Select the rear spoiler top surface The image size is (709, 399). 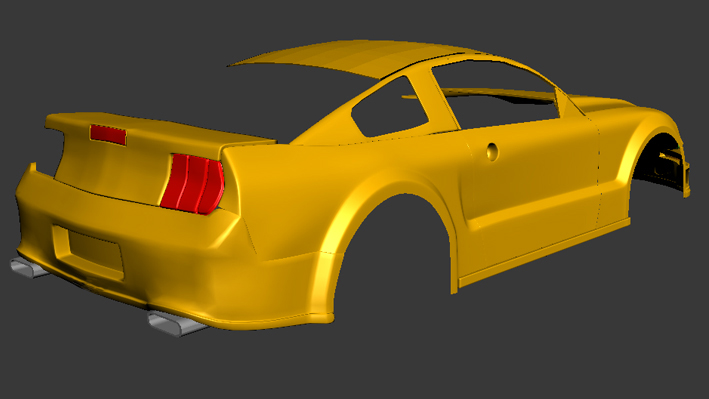coord(158,128)
